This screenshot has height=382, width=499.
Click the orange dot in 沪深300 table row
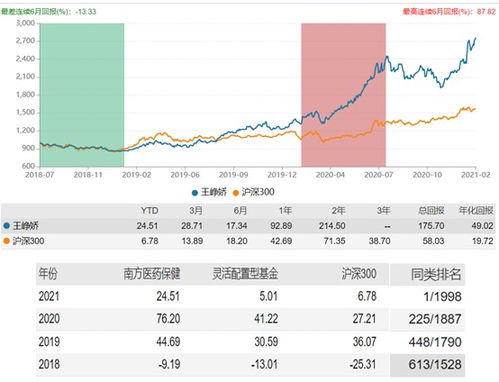[6, 241]
